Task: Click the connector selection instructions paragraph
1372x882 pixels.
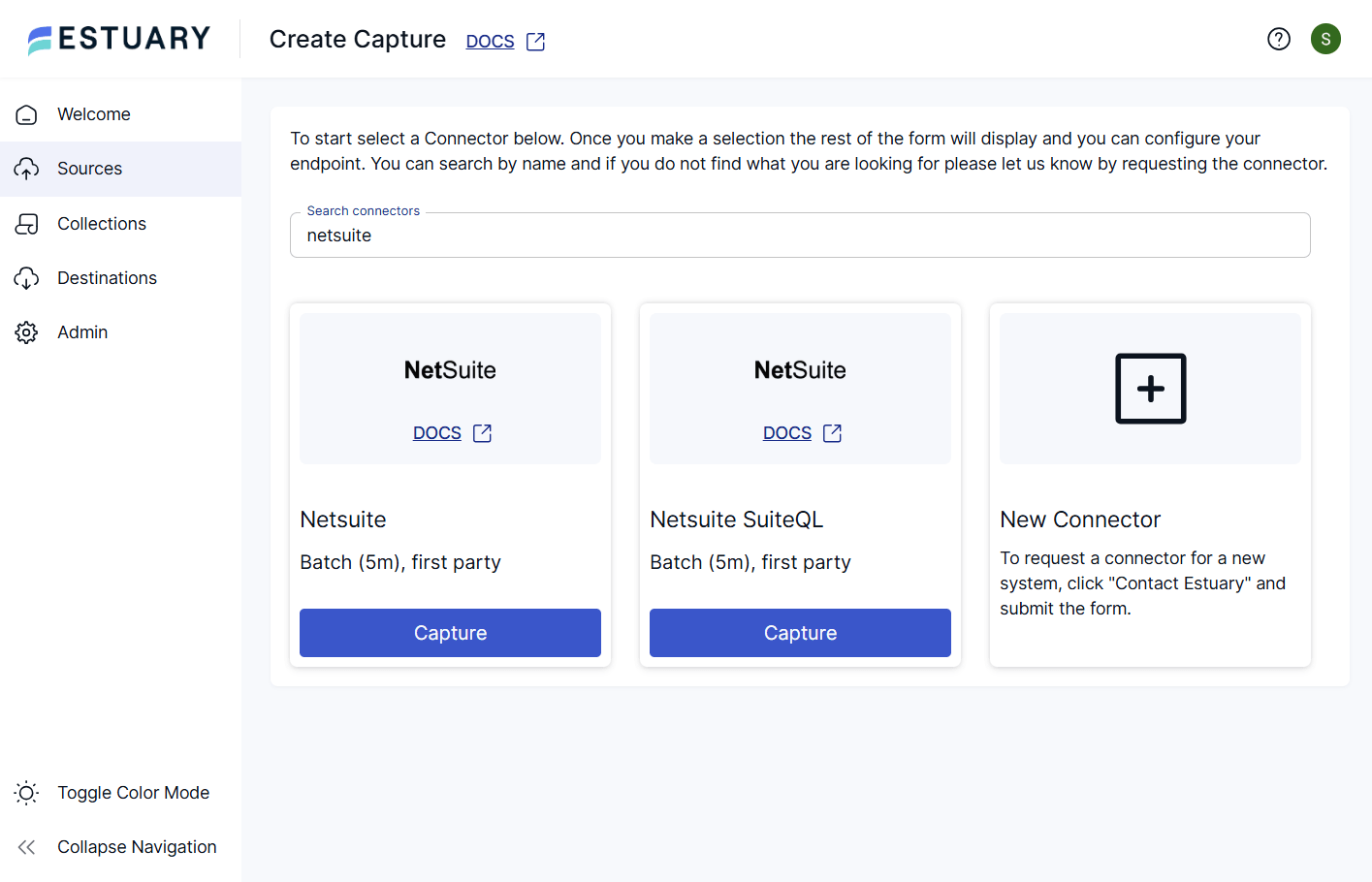Action: tap(809, 151)
